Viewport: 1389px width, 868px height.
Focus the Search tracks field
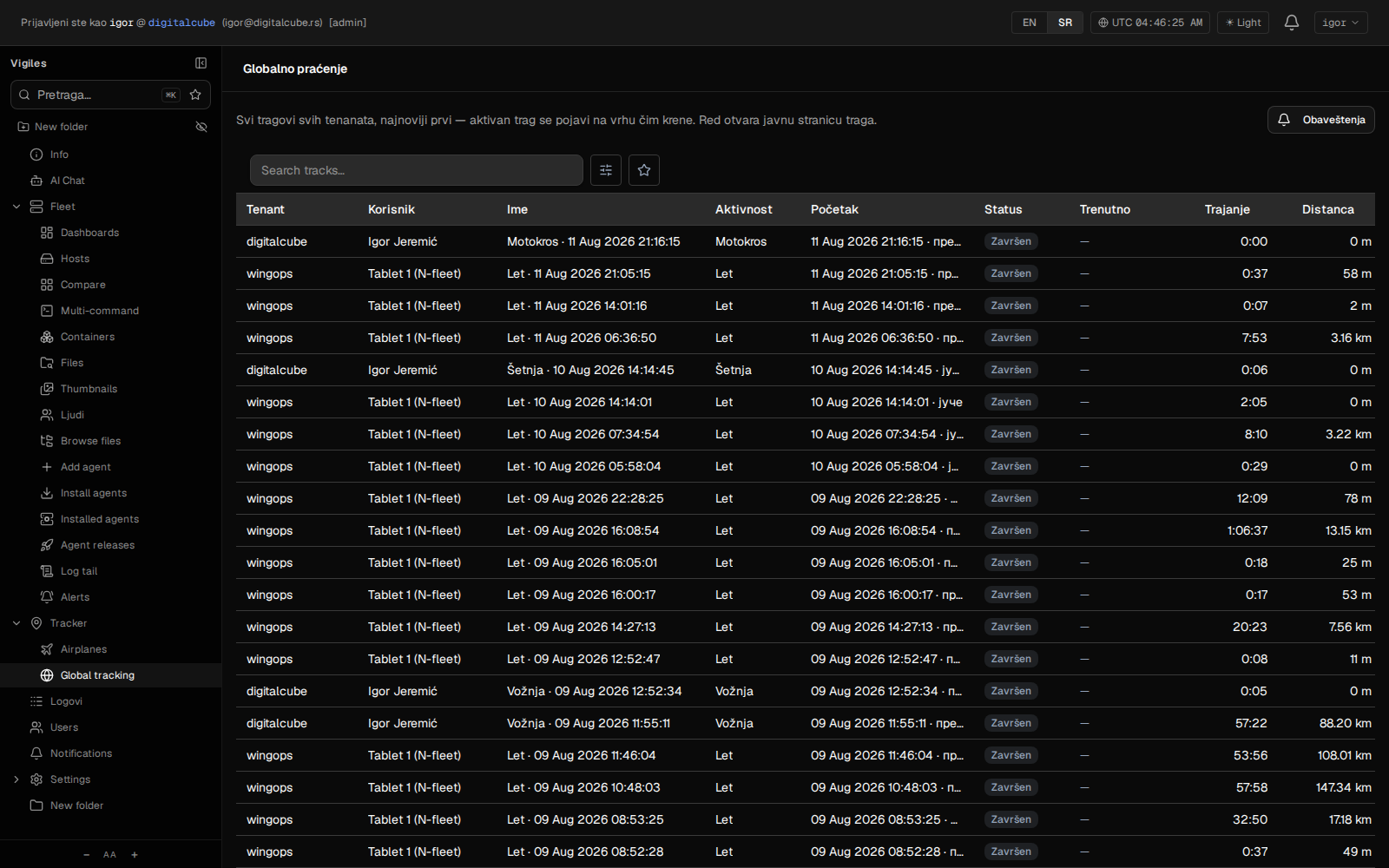[x=417, y=170]
